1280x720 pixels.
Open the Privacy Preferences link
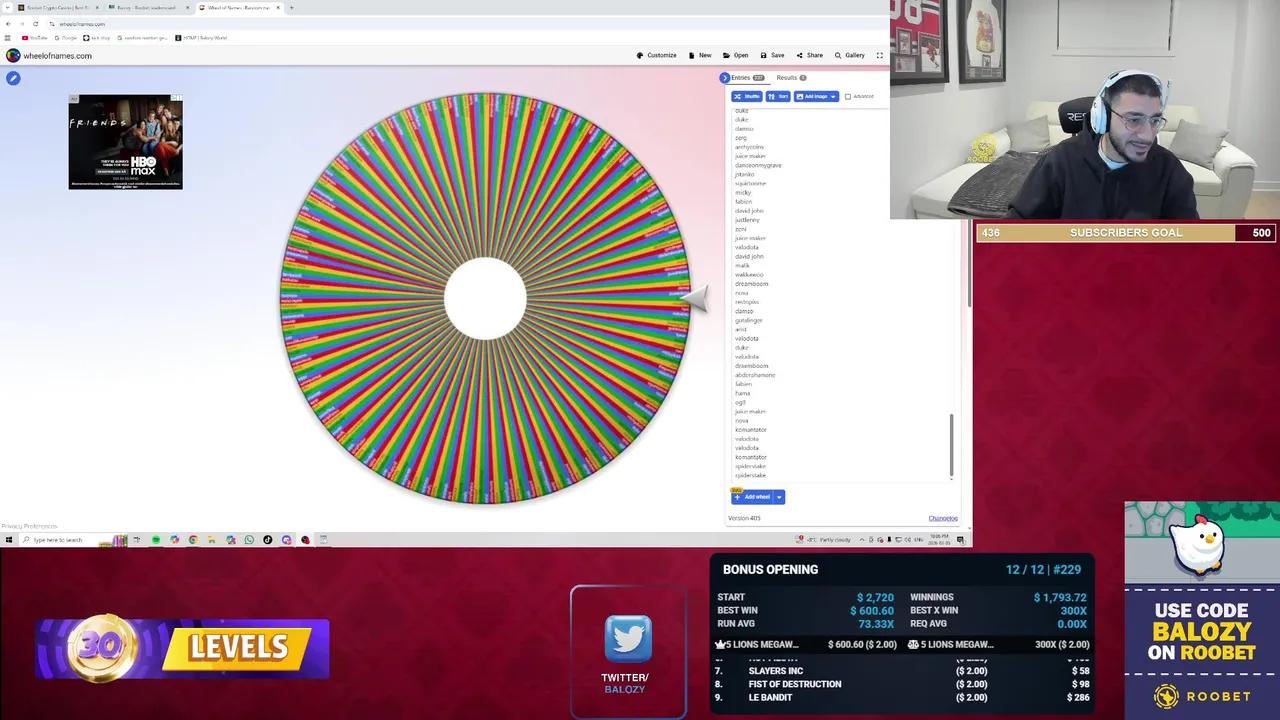[x=29, y=526]
